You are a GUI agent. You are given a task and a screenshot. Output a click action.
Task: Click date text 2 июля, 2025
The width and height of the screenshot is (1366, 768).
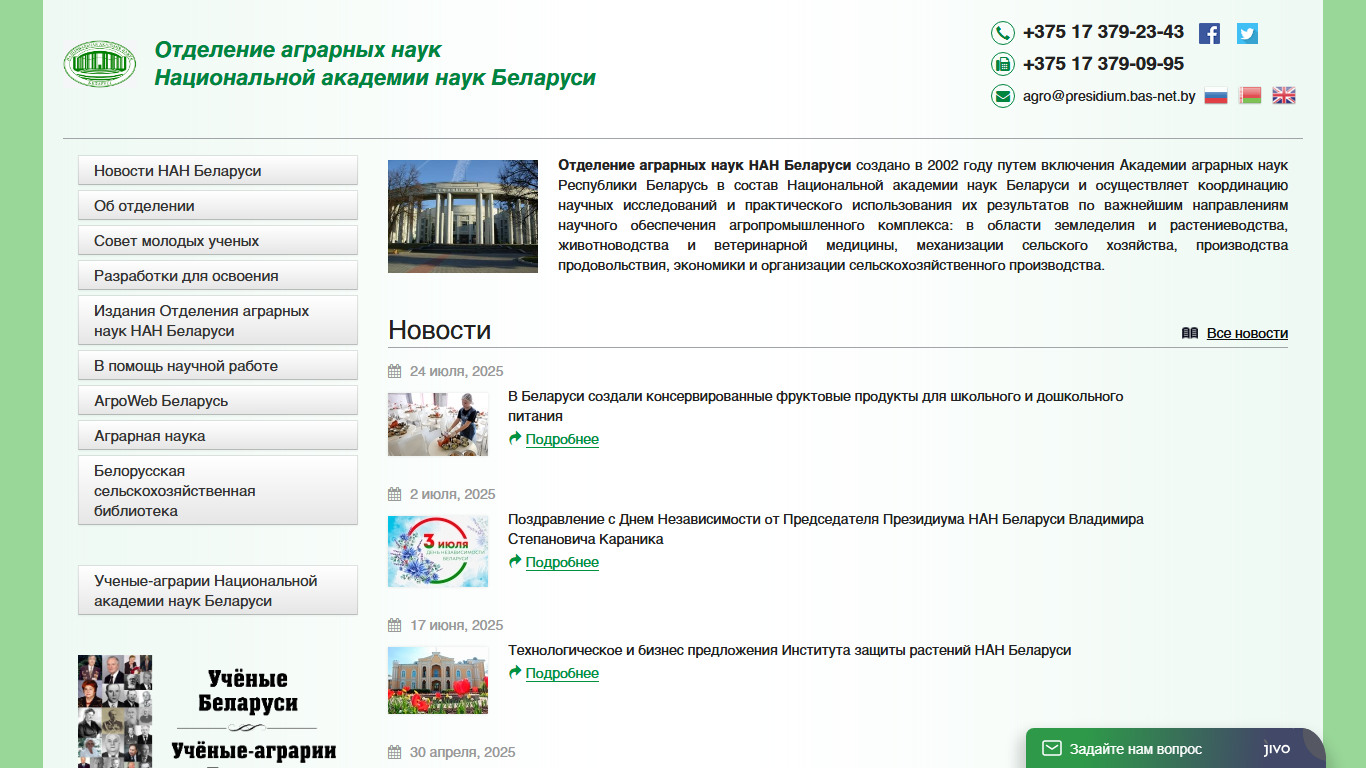453,494
